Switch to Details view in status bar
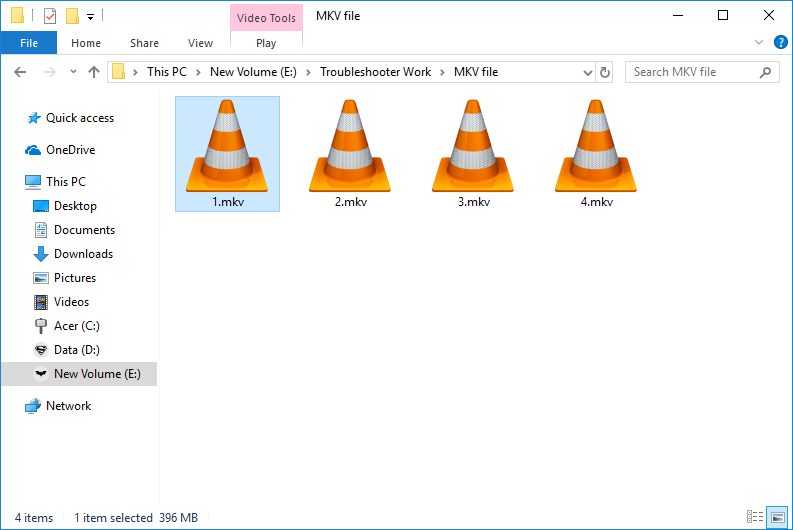The width and height of the screenshot is (793, 530). [755, 516]
